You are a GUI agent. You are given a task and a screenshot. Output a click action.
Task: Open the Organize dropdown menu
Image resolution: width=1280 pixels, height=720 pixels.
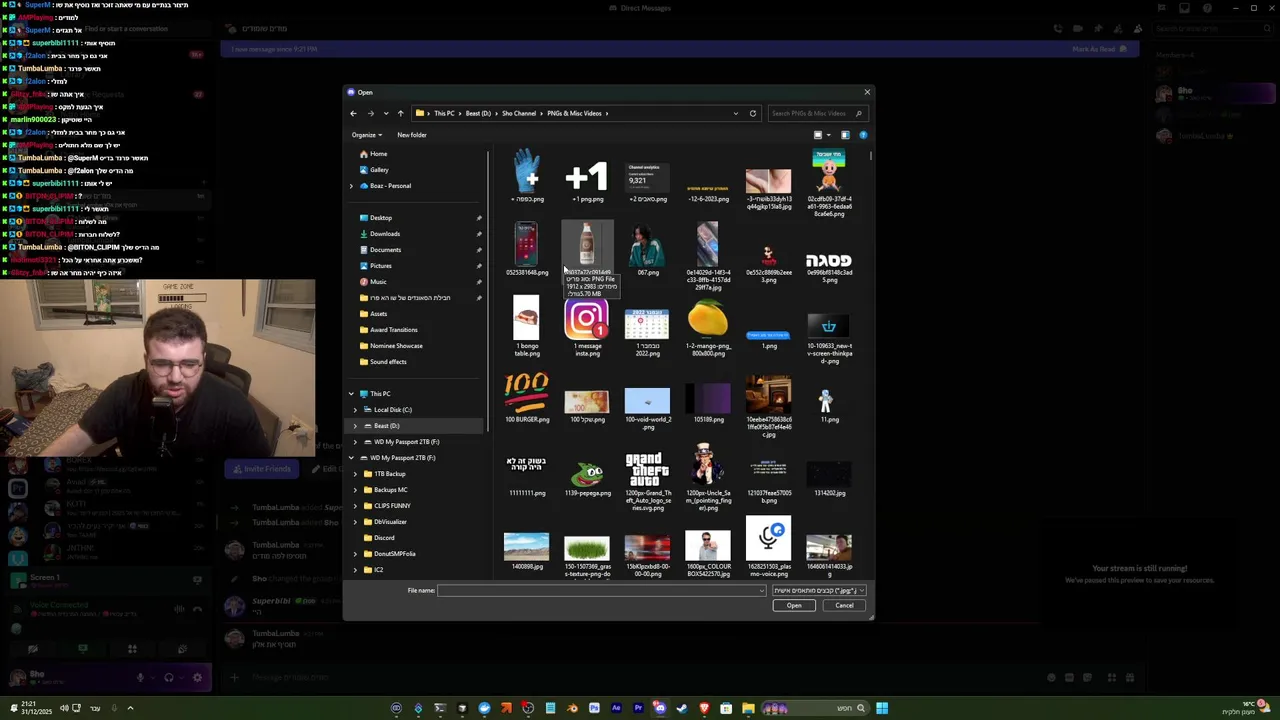click(366, 135)
